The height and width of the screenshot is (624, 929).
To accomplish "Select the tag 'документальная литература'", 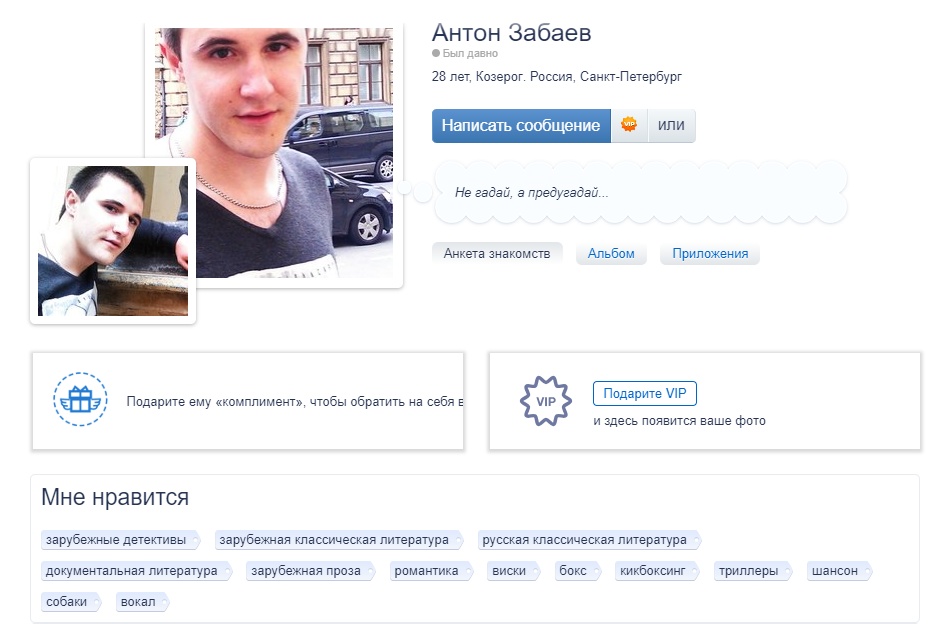I will coord(136,571).
